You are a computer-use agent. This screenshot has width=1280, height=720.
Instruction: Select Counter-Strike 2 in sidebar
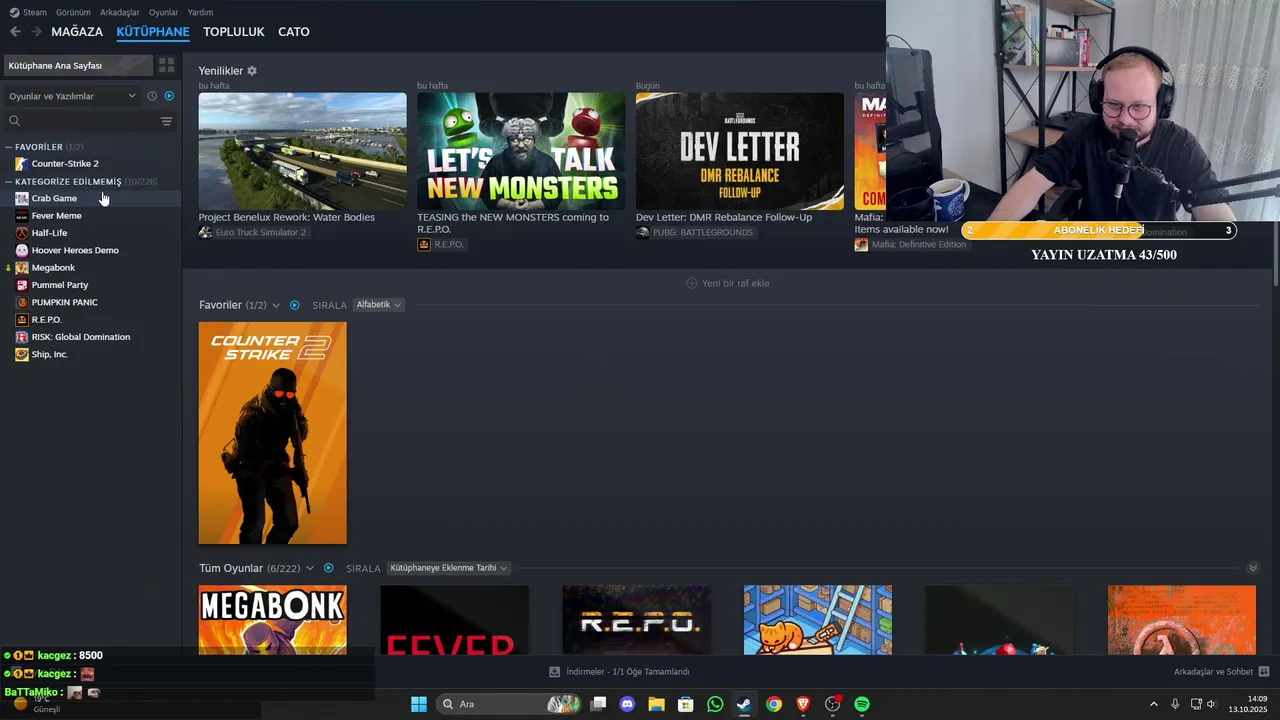(65, 164)
